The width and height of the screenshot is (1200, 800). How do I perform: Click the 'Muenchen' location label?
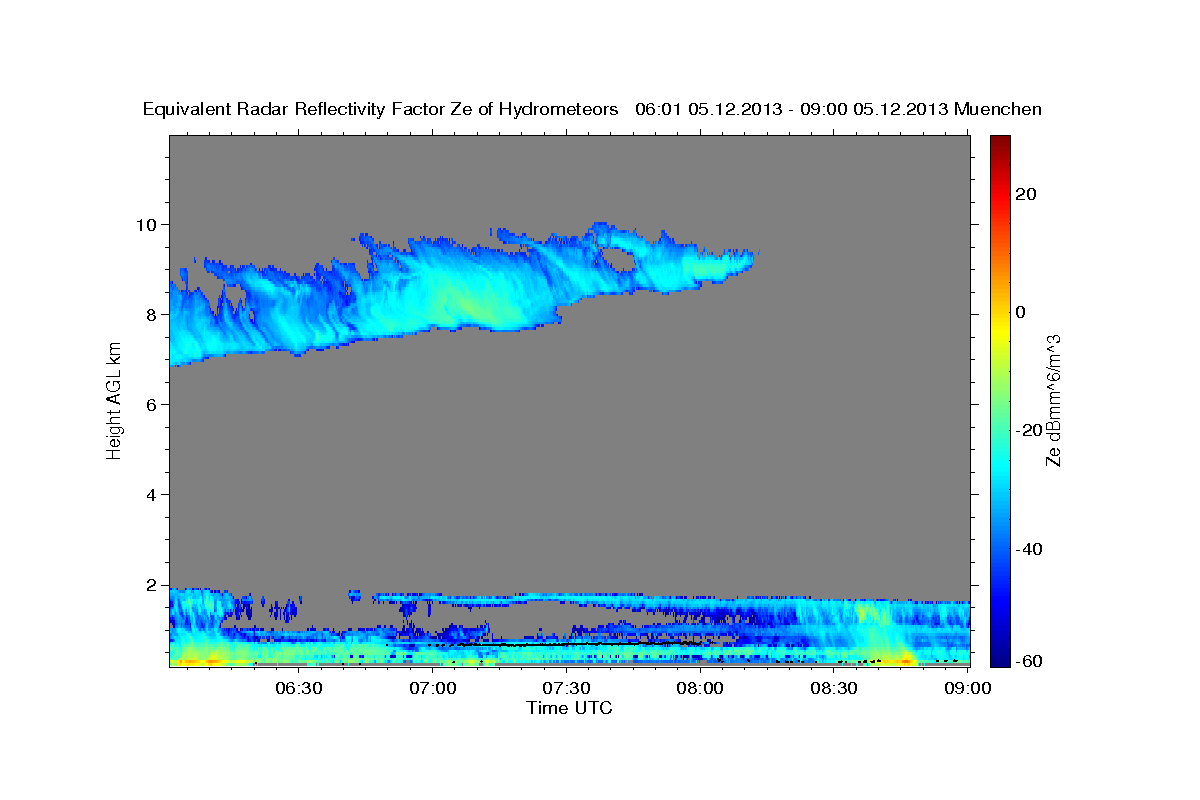tap(998, 109)
